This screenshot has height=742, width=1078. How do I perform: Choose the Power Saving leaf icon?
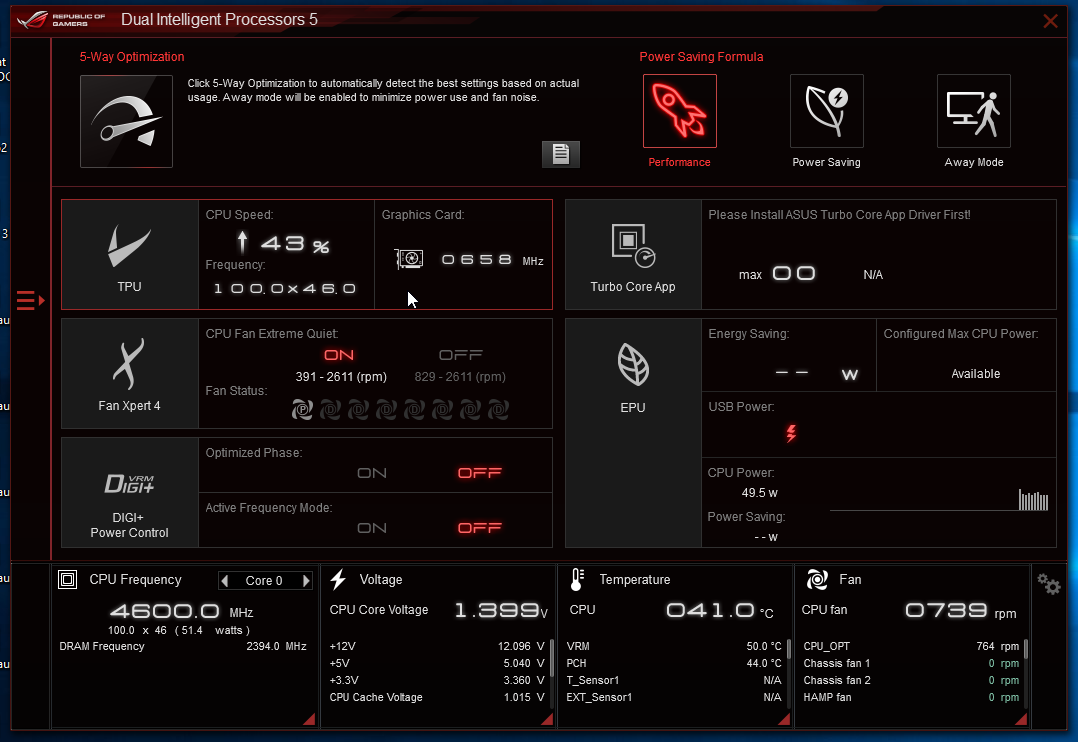pyautogui.click(x=826, y=111)
